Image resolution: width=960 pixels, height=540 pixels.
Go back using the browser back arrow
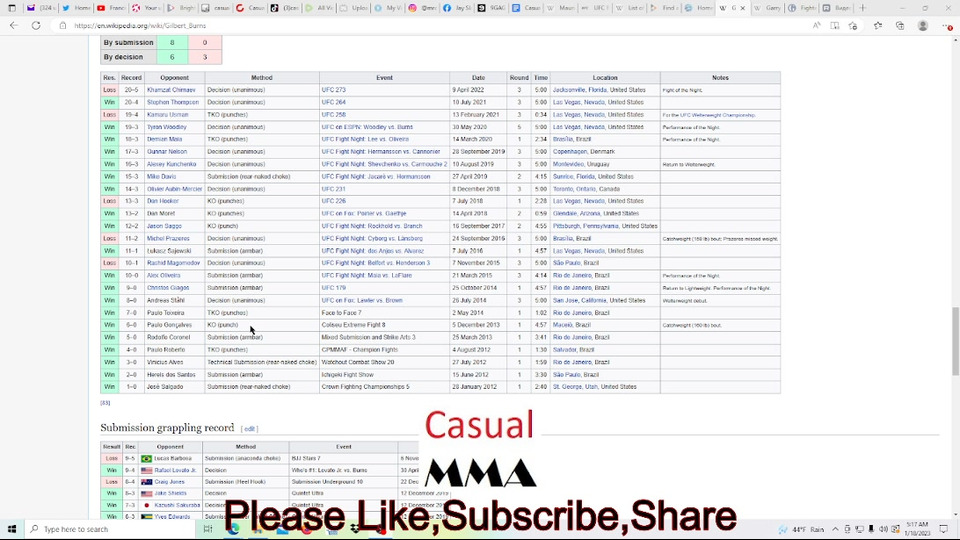14,26
